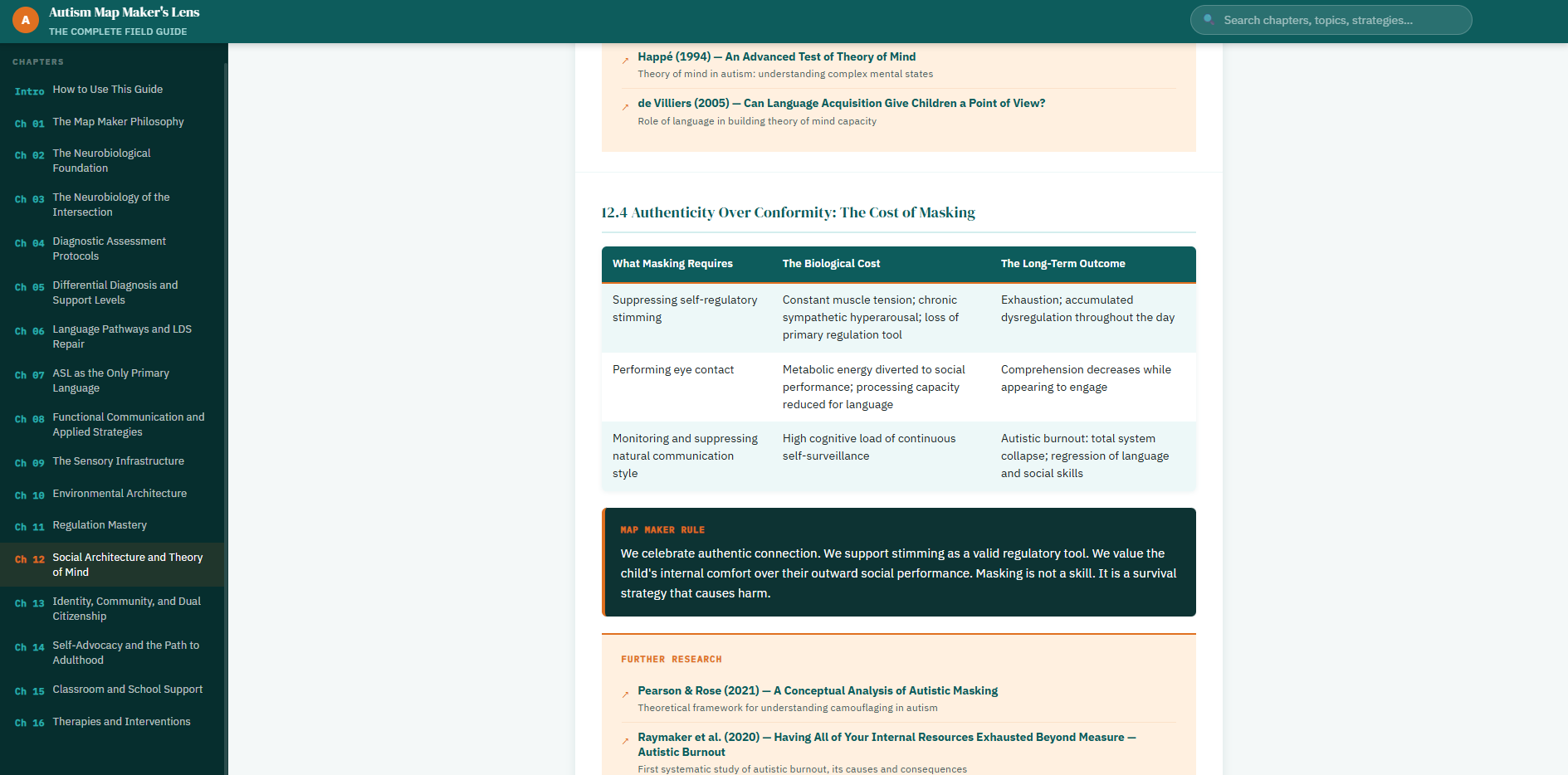Click 'Autism Map Maker's Lens' site title
Viewport: 1568px width, 775px height.
(x=124, y=12)
